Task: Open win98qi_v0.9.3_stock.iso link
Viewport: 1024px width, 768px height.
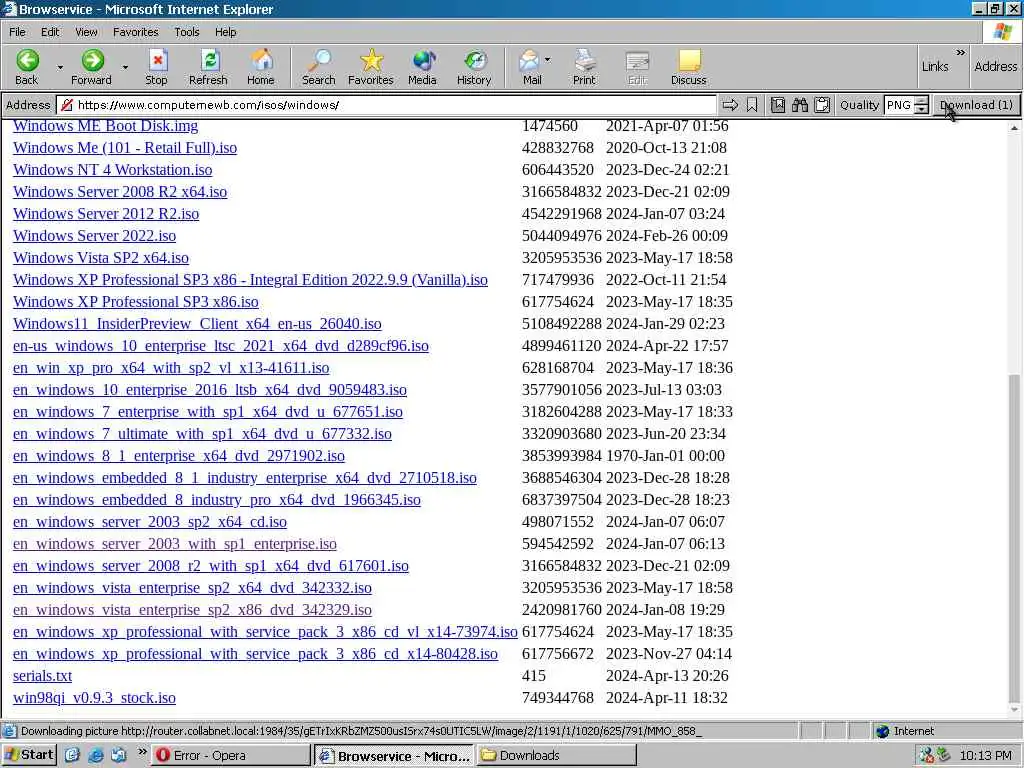Action: pos(94,698)
